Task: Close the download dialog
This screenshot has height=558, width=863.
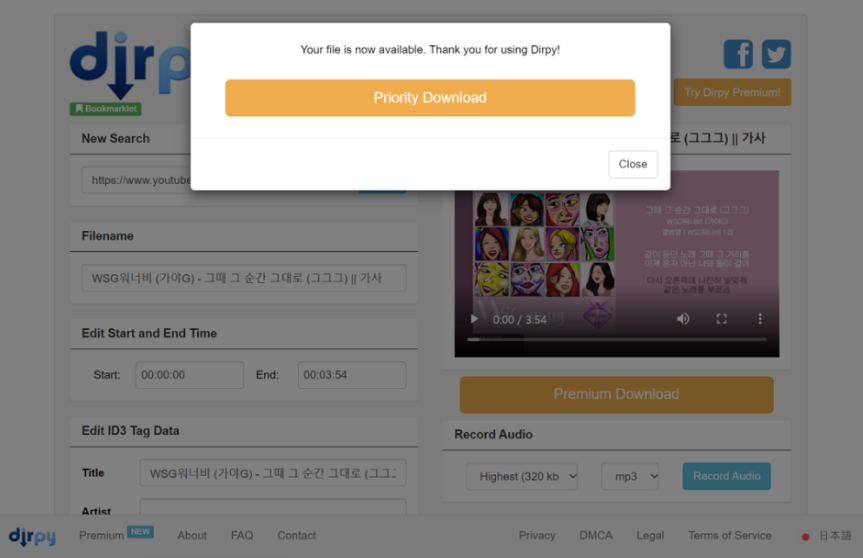Action: coord(633,164)
